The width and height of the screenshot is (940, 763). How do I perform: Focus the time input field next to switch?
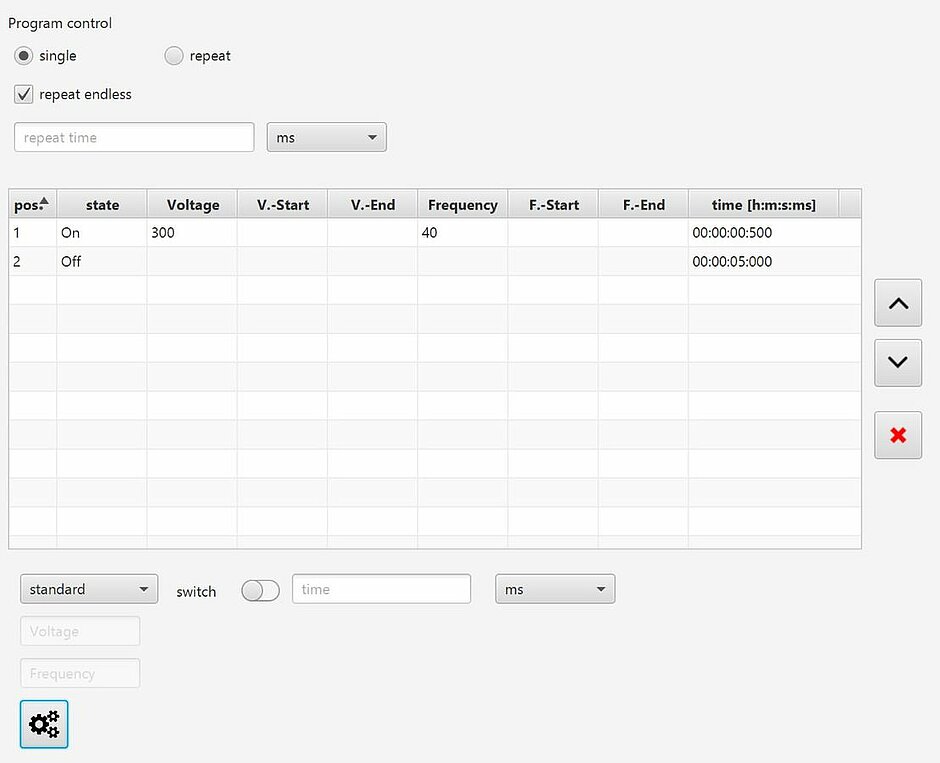381,590
